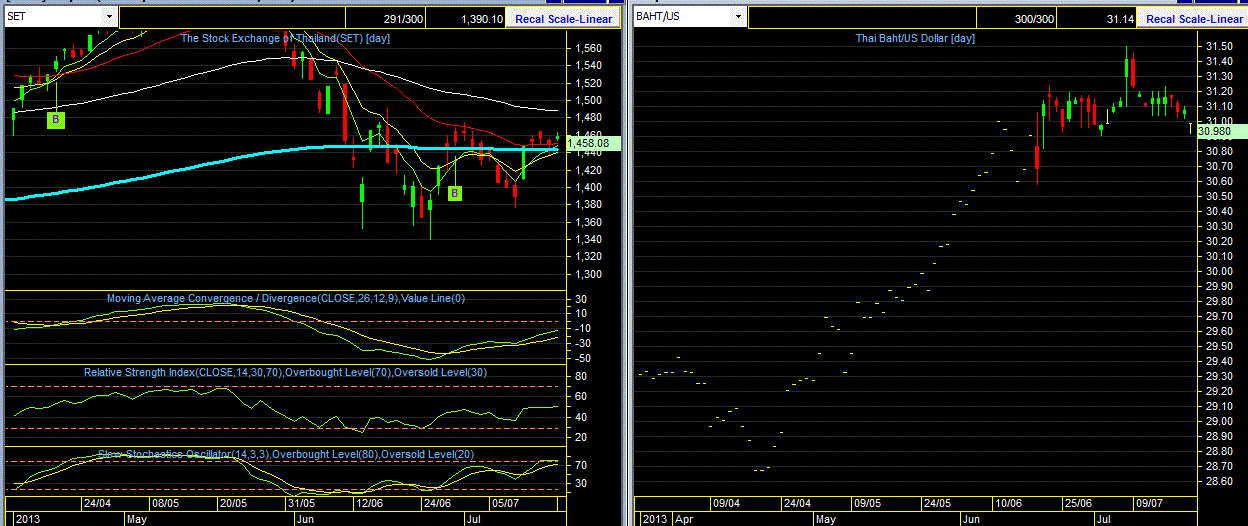Click the 09/04 date label on Baht chart
Viewport: 1248px width, 526px height.
coord(726,504)
